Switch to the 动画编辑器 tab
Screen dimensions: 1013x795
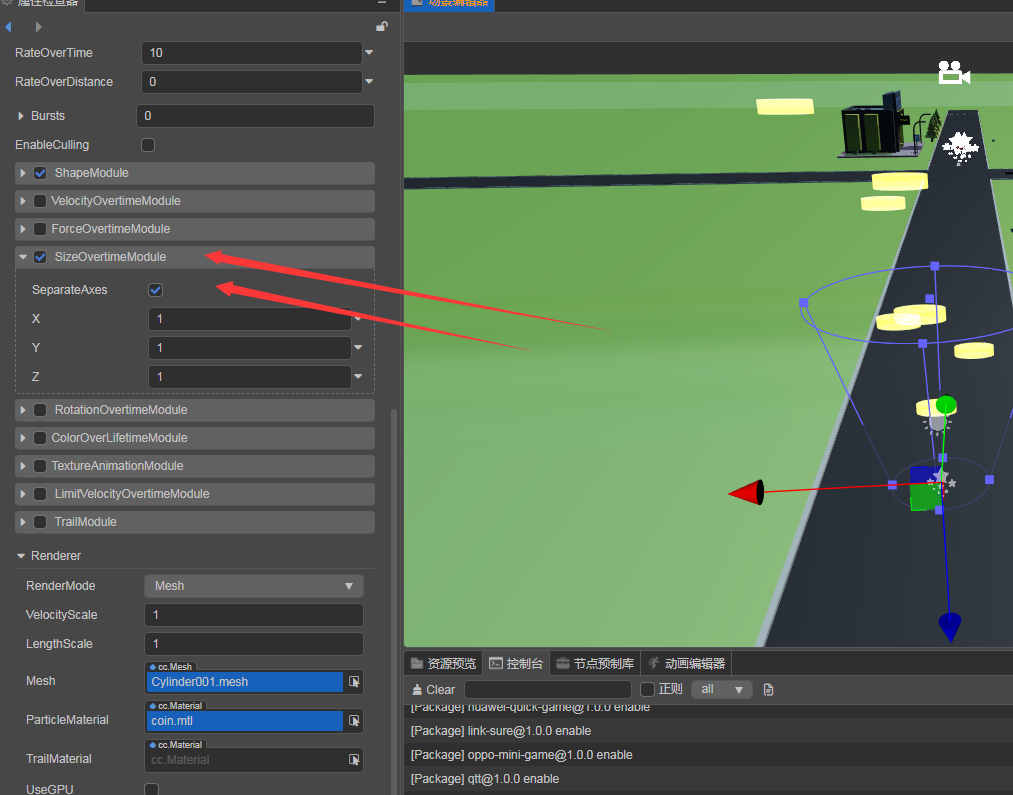pos(686,663)
